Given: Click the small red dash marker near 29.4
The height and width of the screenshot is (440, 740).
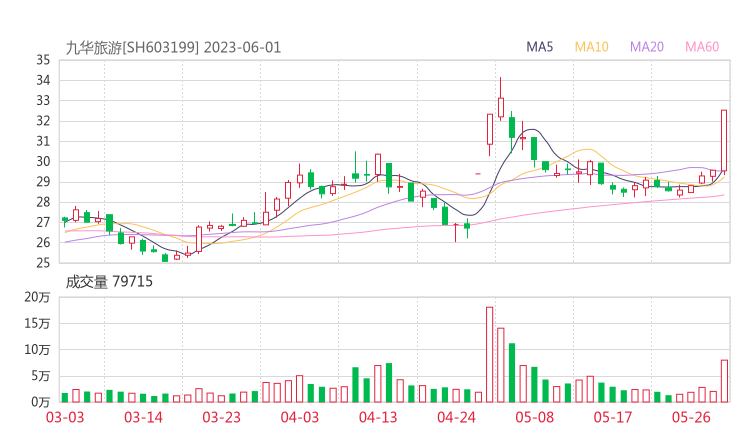Looking at the screenshot, I should coord(478,174).
